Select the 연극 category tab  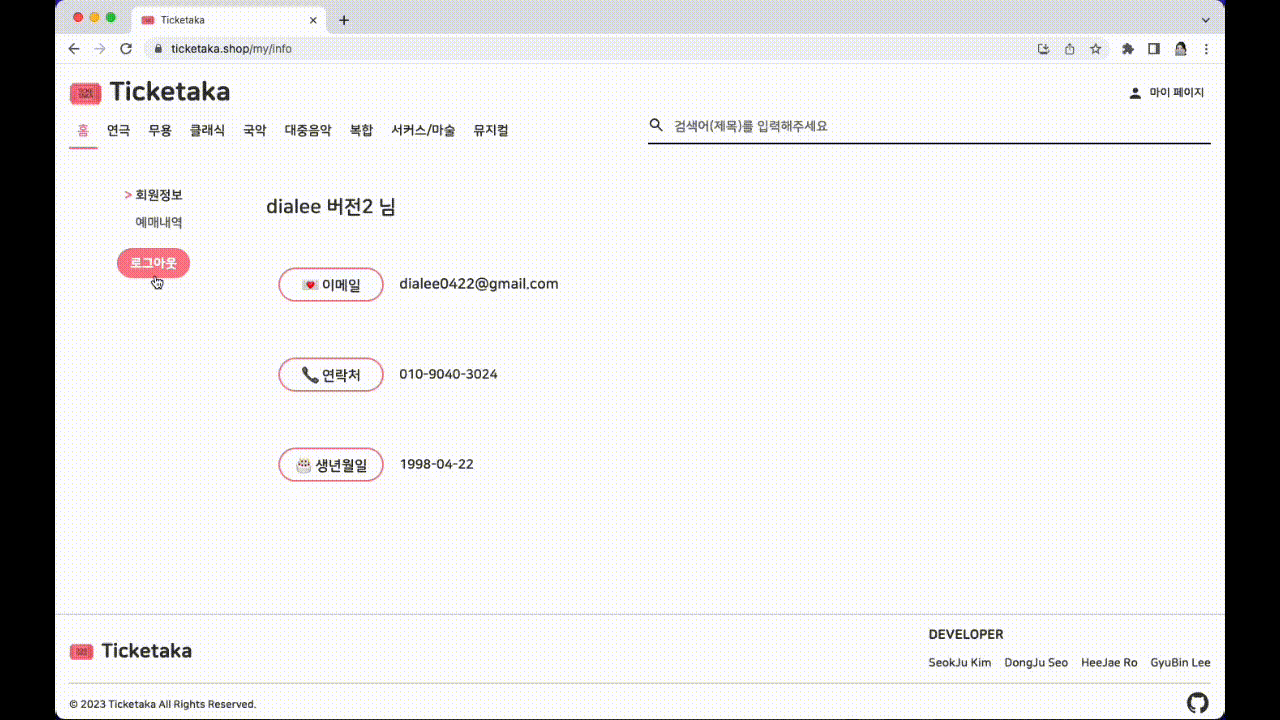point(118,130)
